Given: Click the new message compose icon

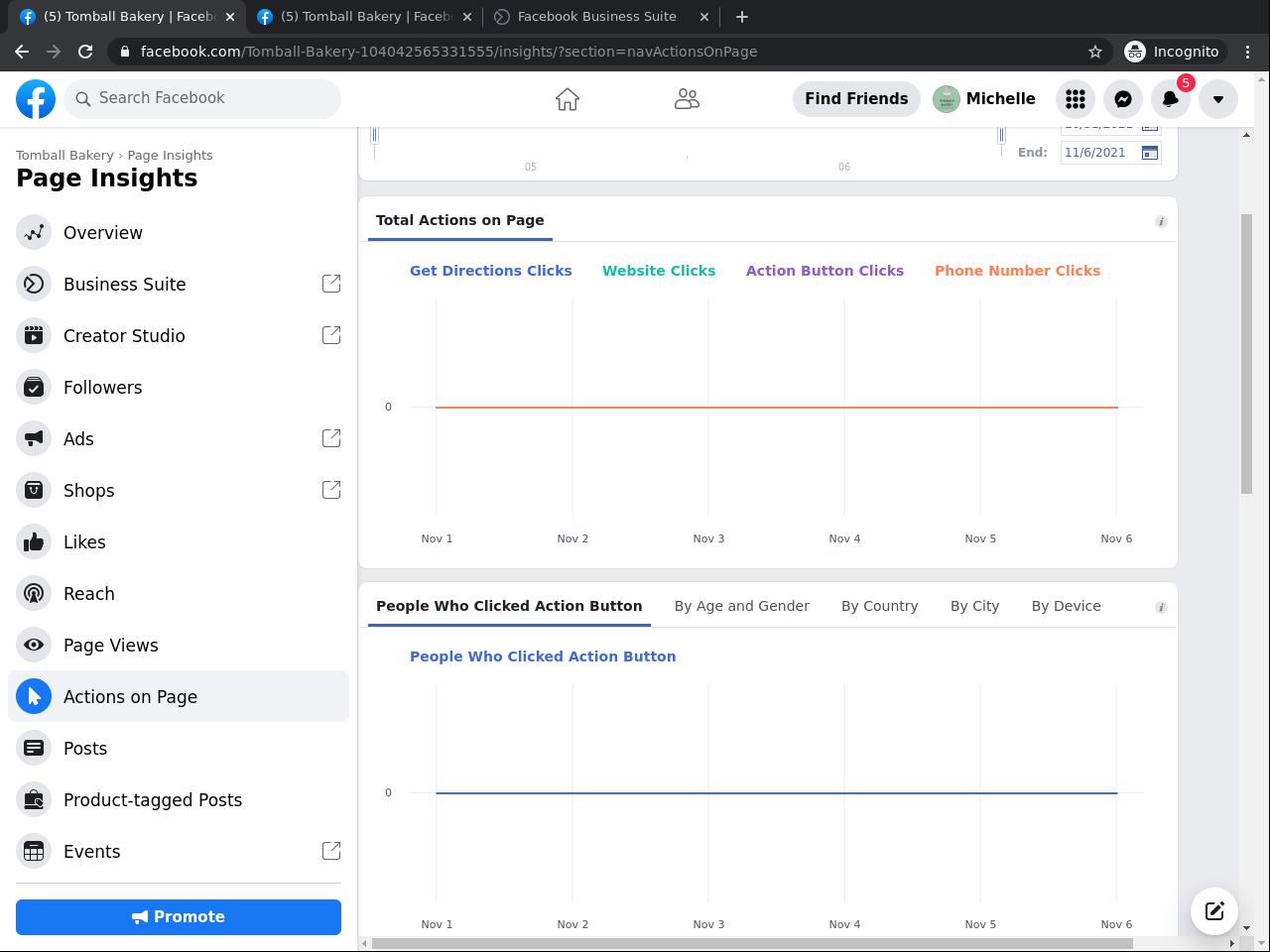Looking at the screenshot, I should [x=1214, y=911].
